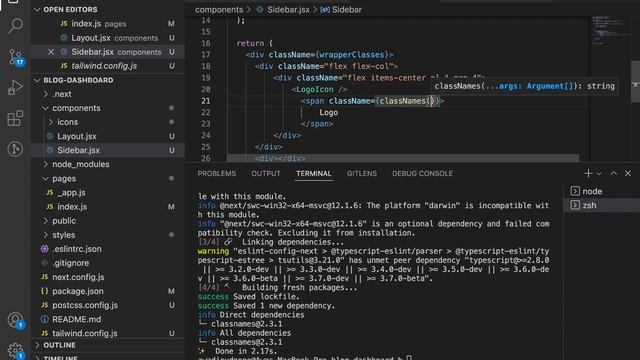Image resolution: width=640 pixels, height=360 pixels.
Task: Click the editor minimap preview
Action: [x=610, y=31]
